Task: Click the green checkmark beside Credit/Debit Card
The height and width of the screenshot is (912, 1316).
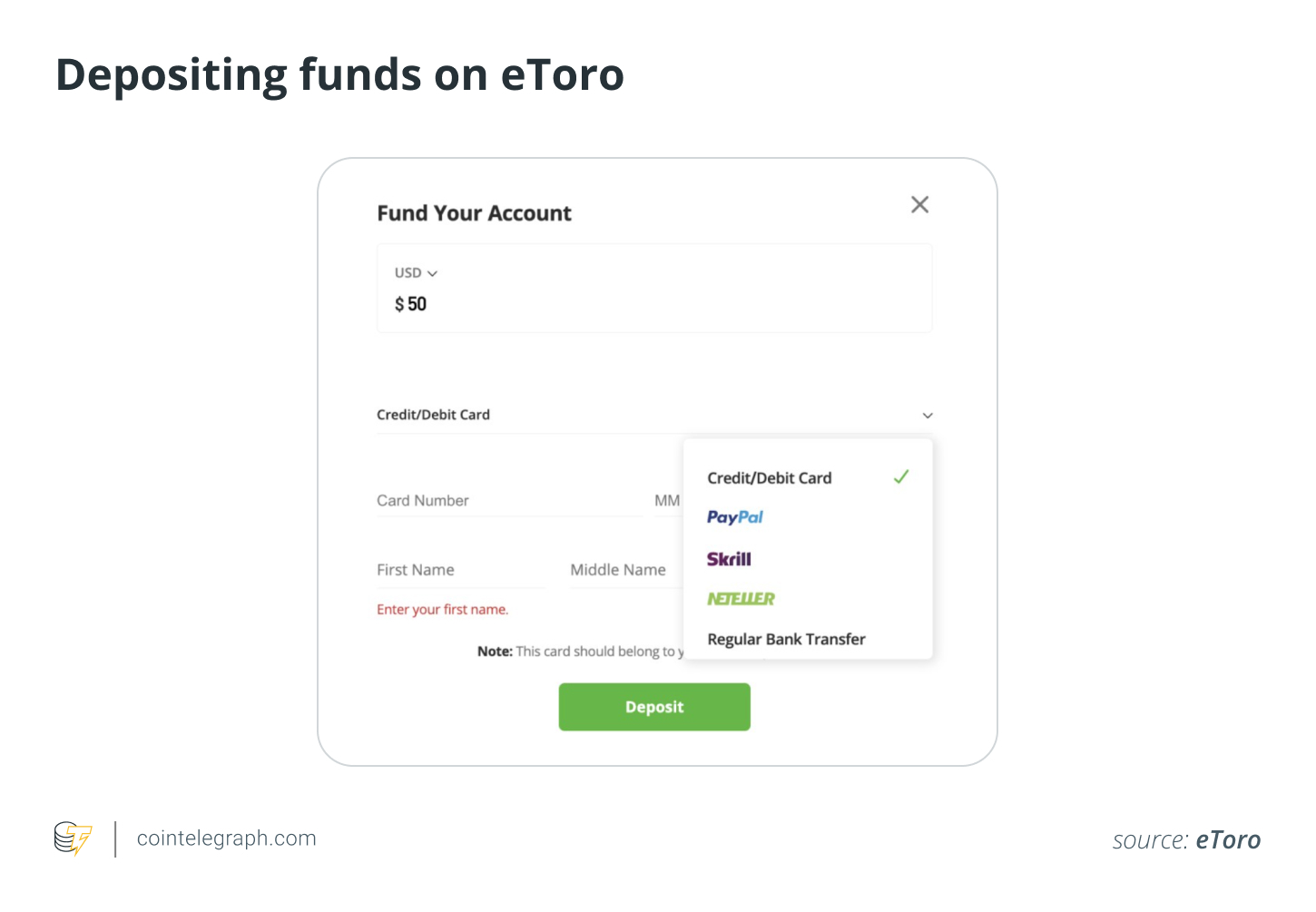Action: coord(901,477)
